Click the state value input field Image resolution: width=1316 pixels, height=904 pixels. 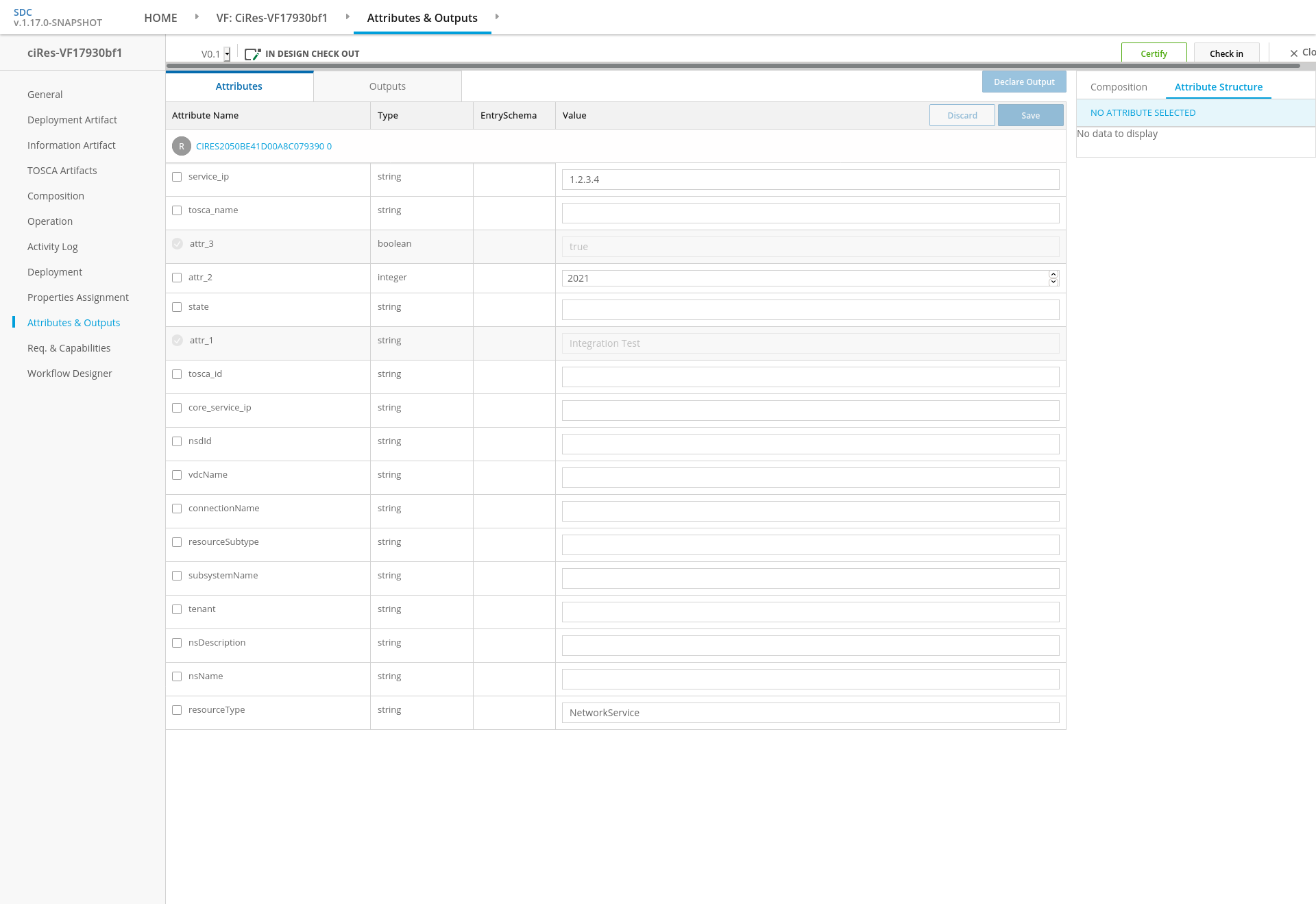(810, 310)
